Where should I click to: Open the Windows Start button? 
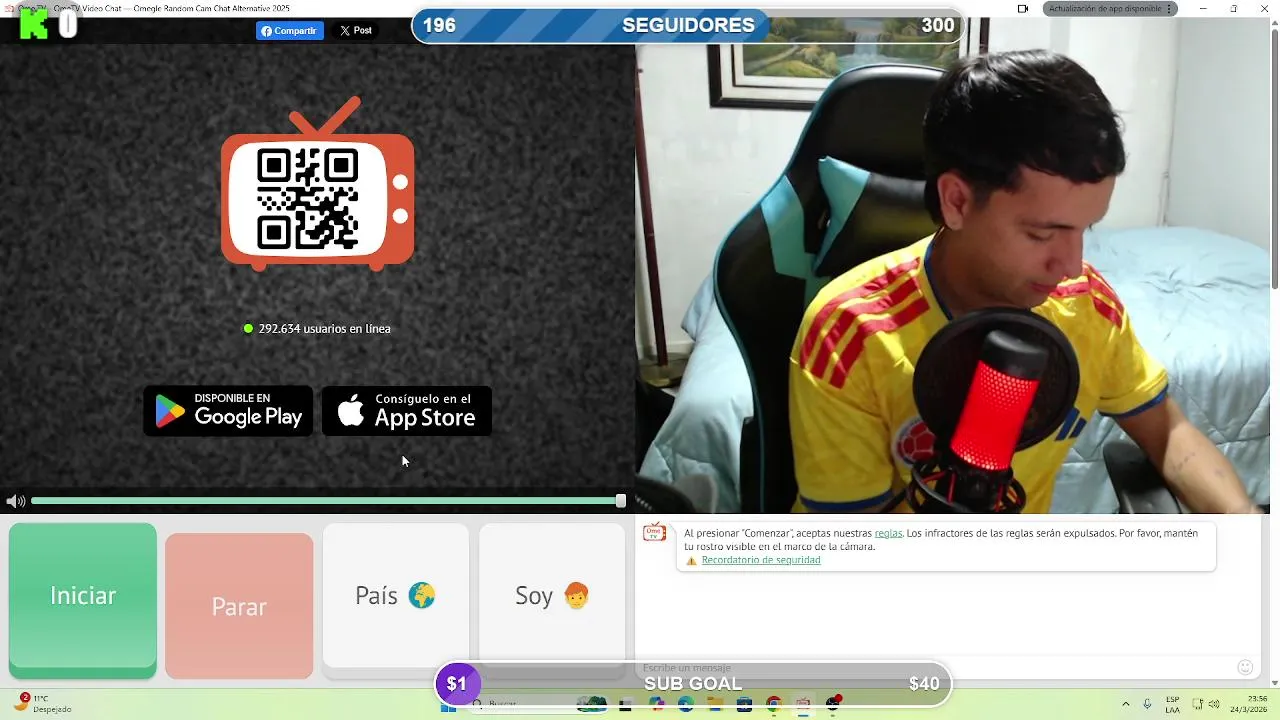(448, 705)
